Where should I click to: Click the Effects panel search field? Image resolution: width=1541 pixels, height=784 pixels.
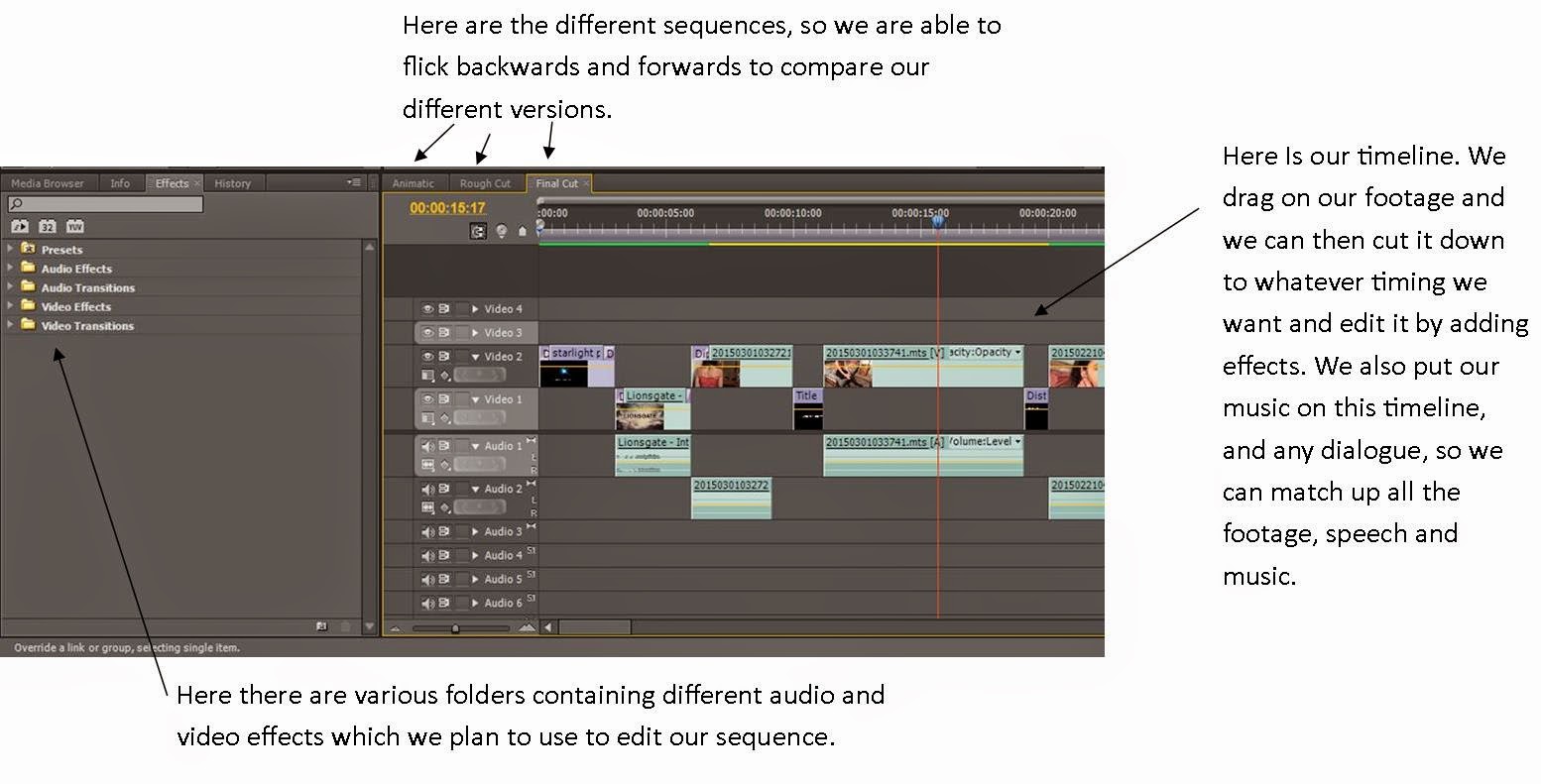[x=105, y=203]
